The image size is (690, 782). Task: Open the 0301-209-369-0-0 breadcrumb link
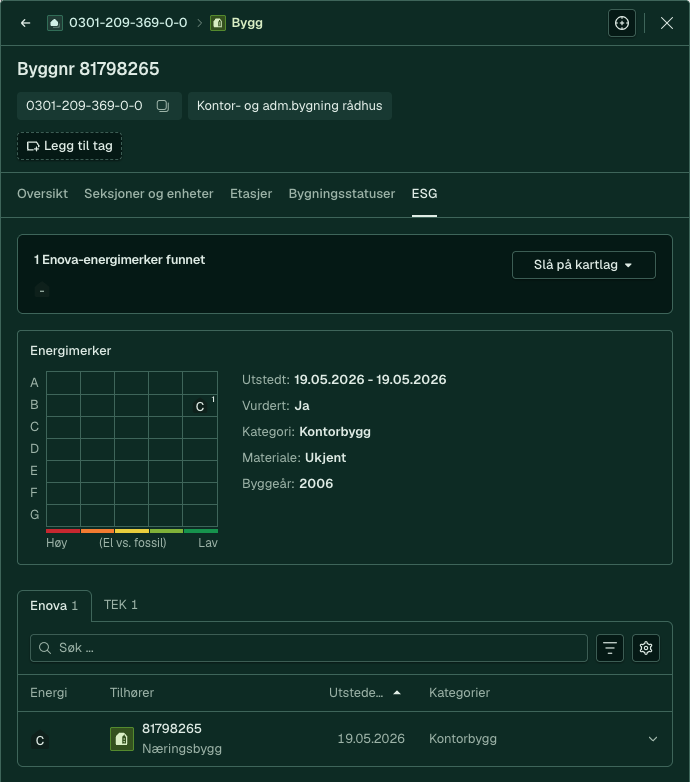[x=128, y=23]
